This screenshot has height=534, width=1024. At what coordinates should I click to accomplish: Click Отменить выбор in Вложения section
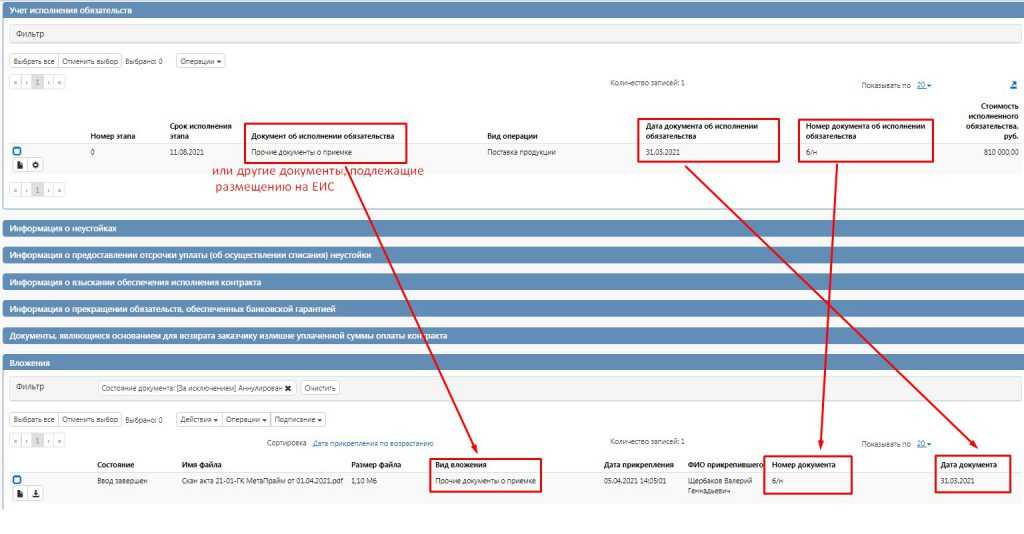click(90, 420)
